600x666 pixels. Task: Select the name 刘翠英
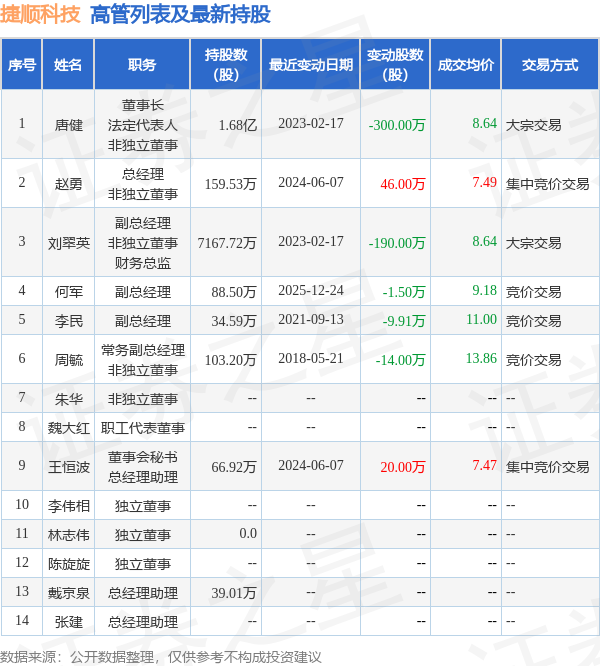coord(69,243)
